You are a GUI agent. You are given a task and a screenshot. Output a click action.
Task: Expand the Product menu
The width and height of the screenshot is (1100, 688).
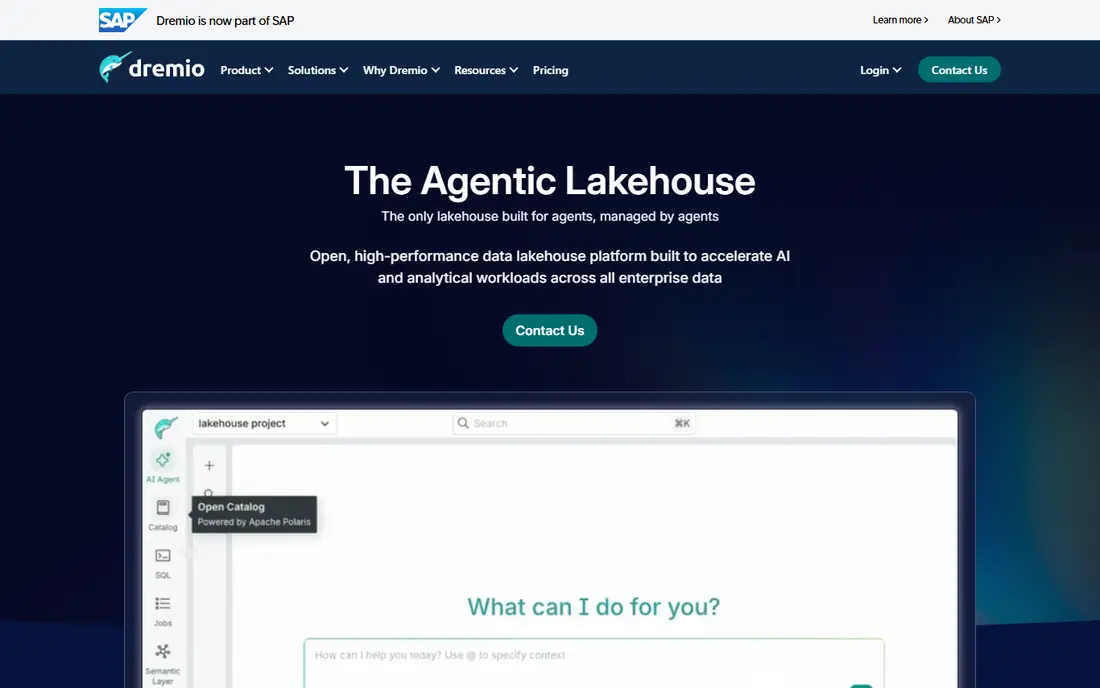click(x=247, y=70)
